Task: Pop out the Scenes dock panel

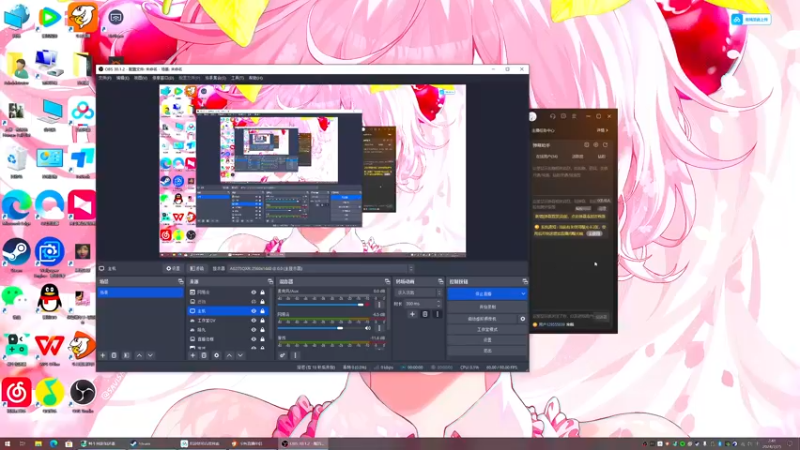Action: 181,282
